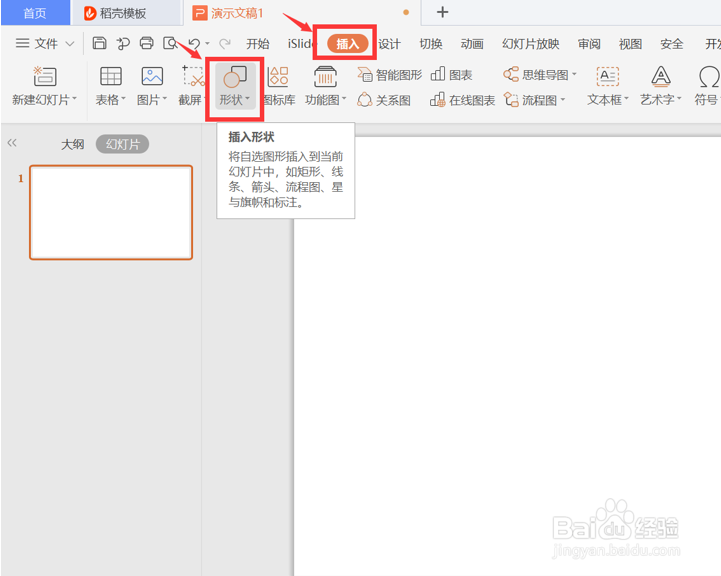Click the Save icon in quick toolbar
Viewport: 721px width, 576px height.
pos(99,43)
